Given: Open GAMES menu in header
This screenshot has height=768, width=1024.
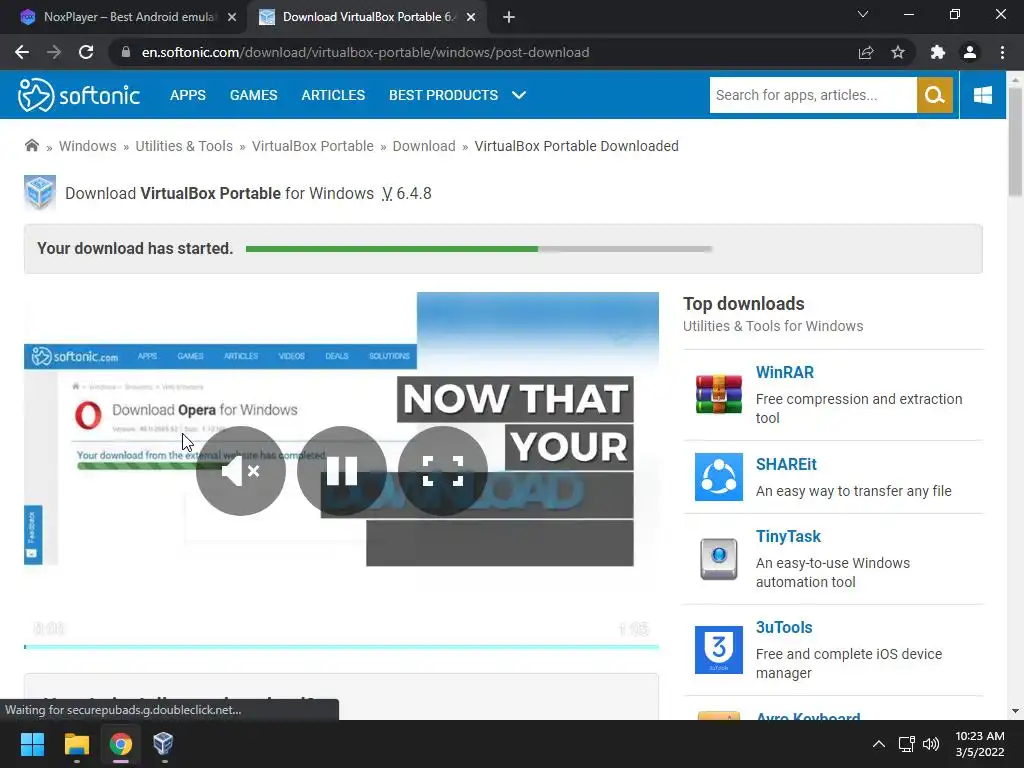Looking at the screenshot, I should (253, 95).
